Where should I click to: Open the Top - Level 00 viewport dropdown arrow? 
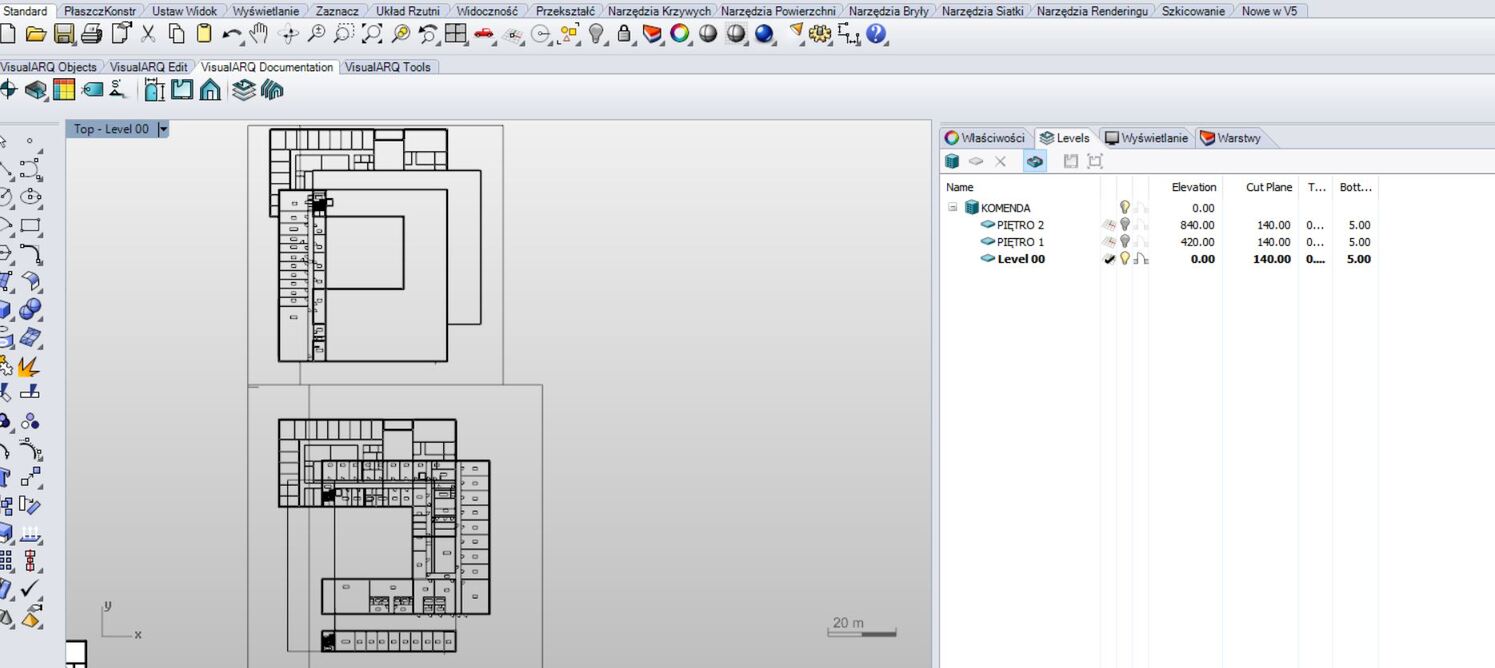tap(163, 129)
